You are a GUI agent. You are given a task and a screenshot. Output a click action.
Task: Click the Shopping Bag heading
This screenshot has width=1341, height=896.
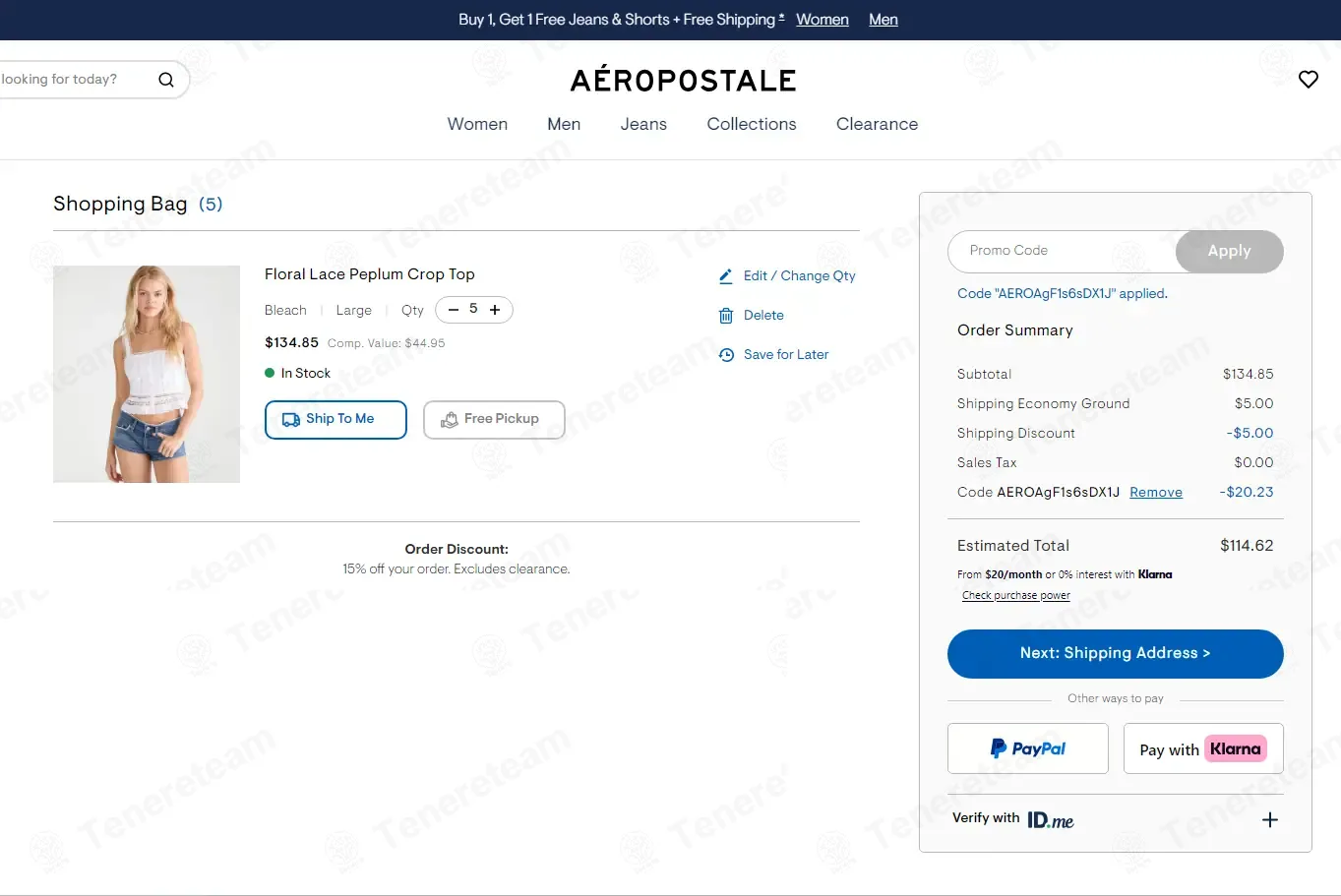(120, 204)
